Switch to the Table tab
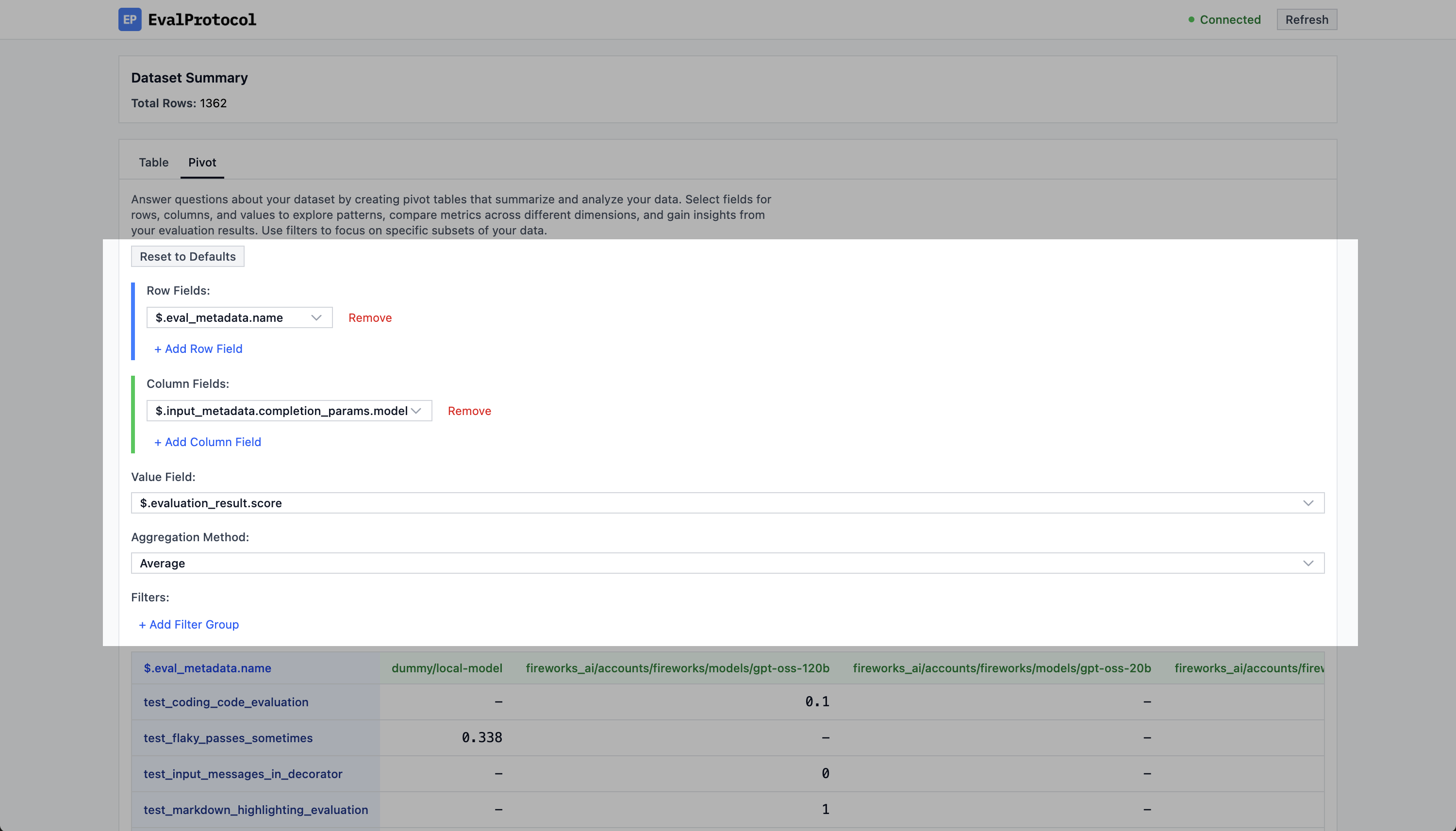Image resolution: width=1456 pixels, height=831 pixels. pos(153,162)
